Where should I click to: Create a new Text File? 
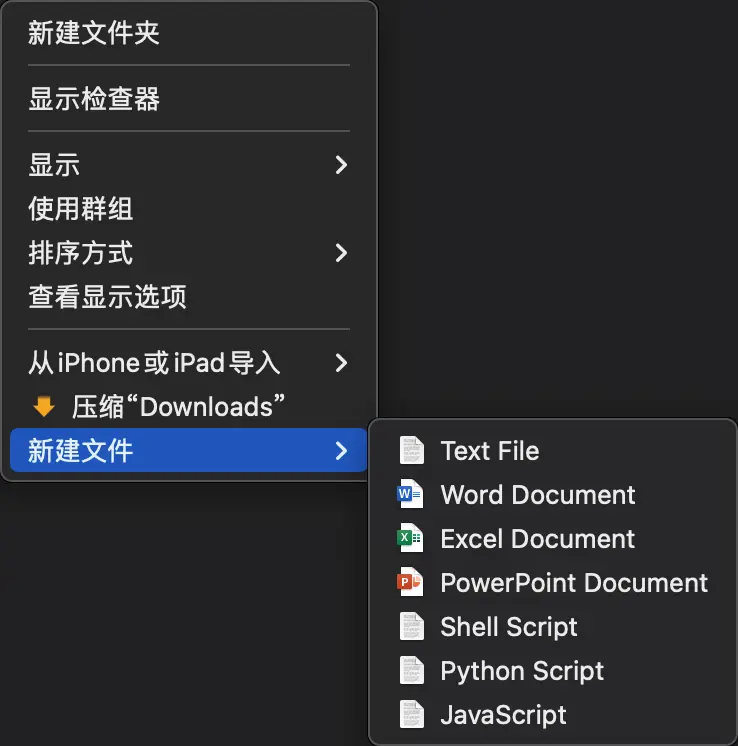pyautogui.click(x=553, y=450)
